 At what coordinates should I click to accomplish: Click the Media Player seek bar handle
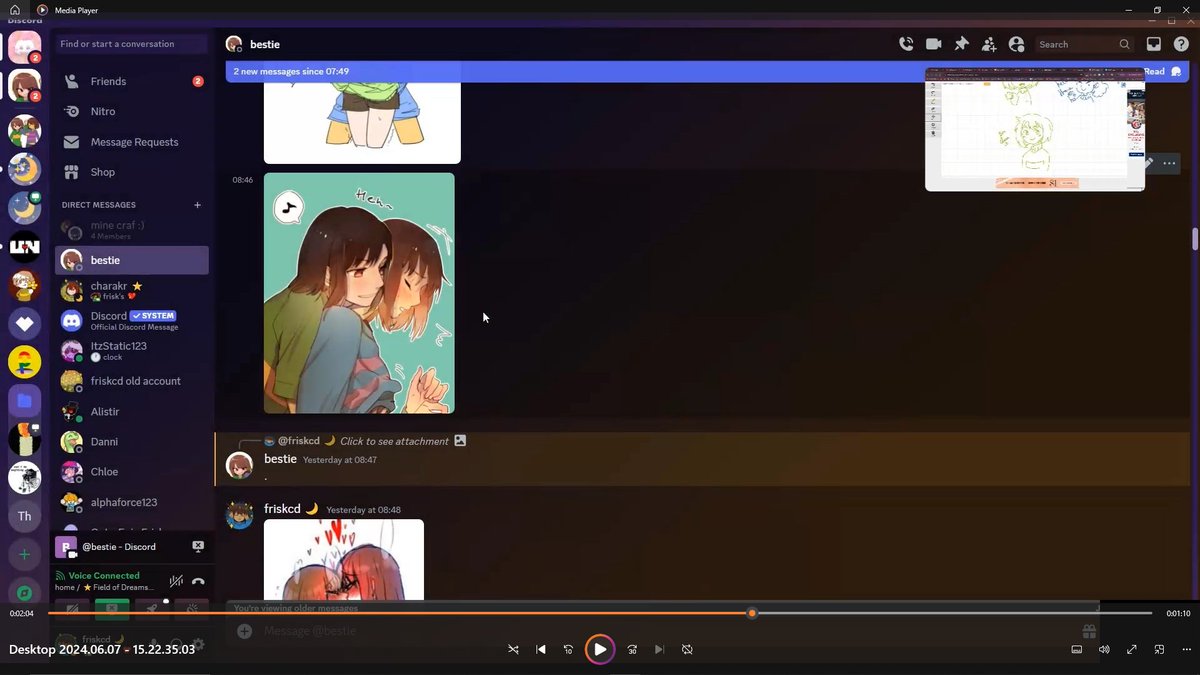pyautogui.click(x=751, y=613)
